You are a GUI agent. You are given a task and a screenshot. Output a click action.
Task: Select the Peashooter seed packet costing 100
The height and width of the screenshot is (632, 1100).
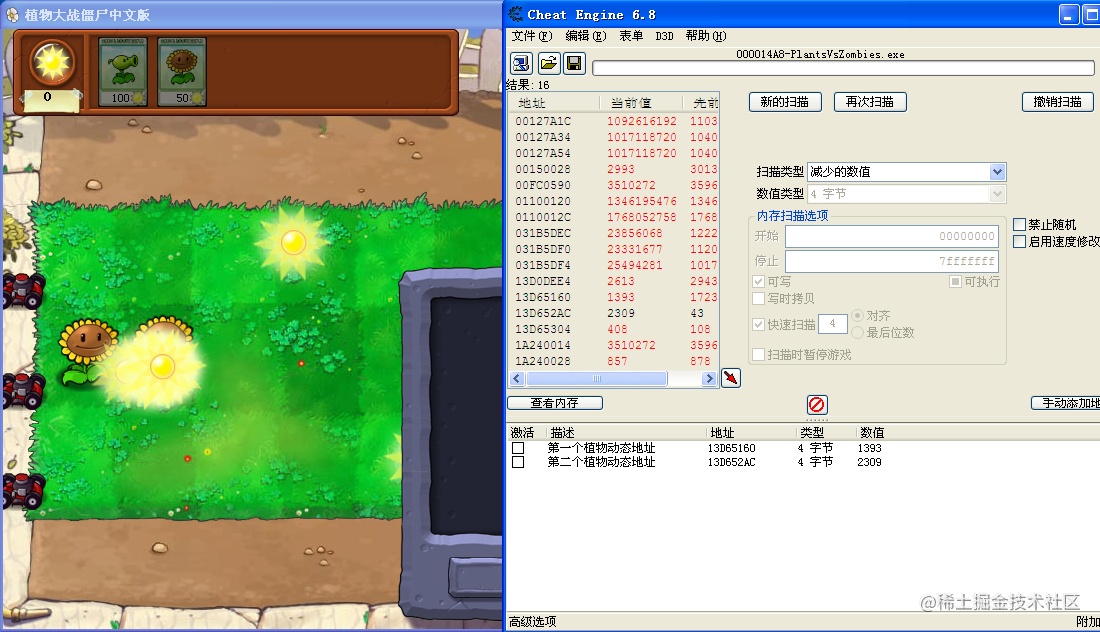coord(123,72)
